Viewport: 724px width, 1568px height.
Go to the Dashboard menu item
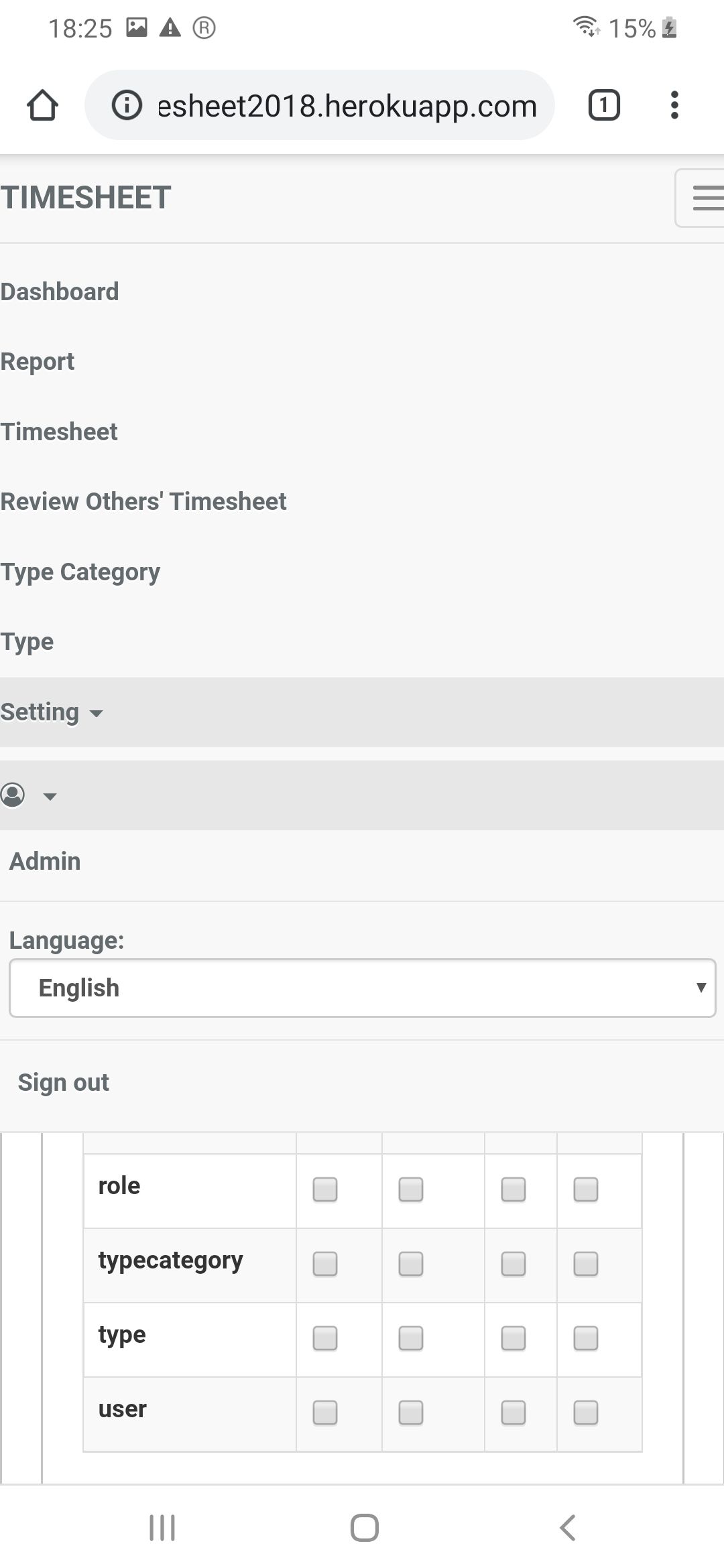coord(60,292)
